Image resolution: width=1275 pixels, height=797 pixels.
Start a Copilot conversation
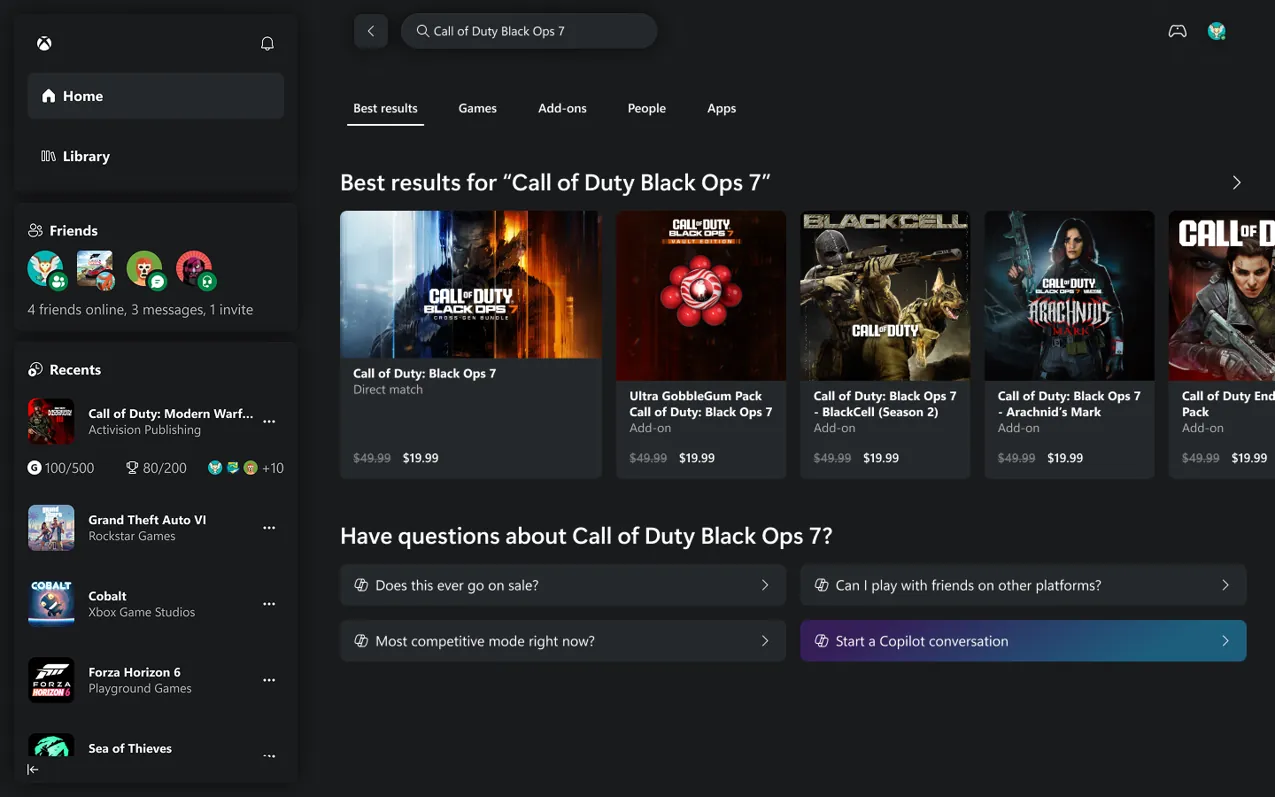pos(1023,641)
